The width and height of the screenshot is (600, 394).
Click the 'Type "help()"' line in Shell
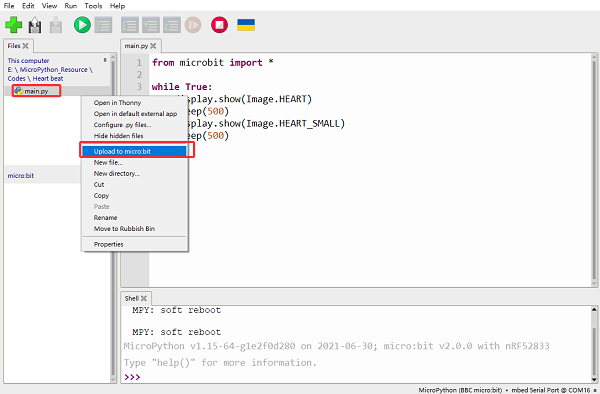[220, 362]
